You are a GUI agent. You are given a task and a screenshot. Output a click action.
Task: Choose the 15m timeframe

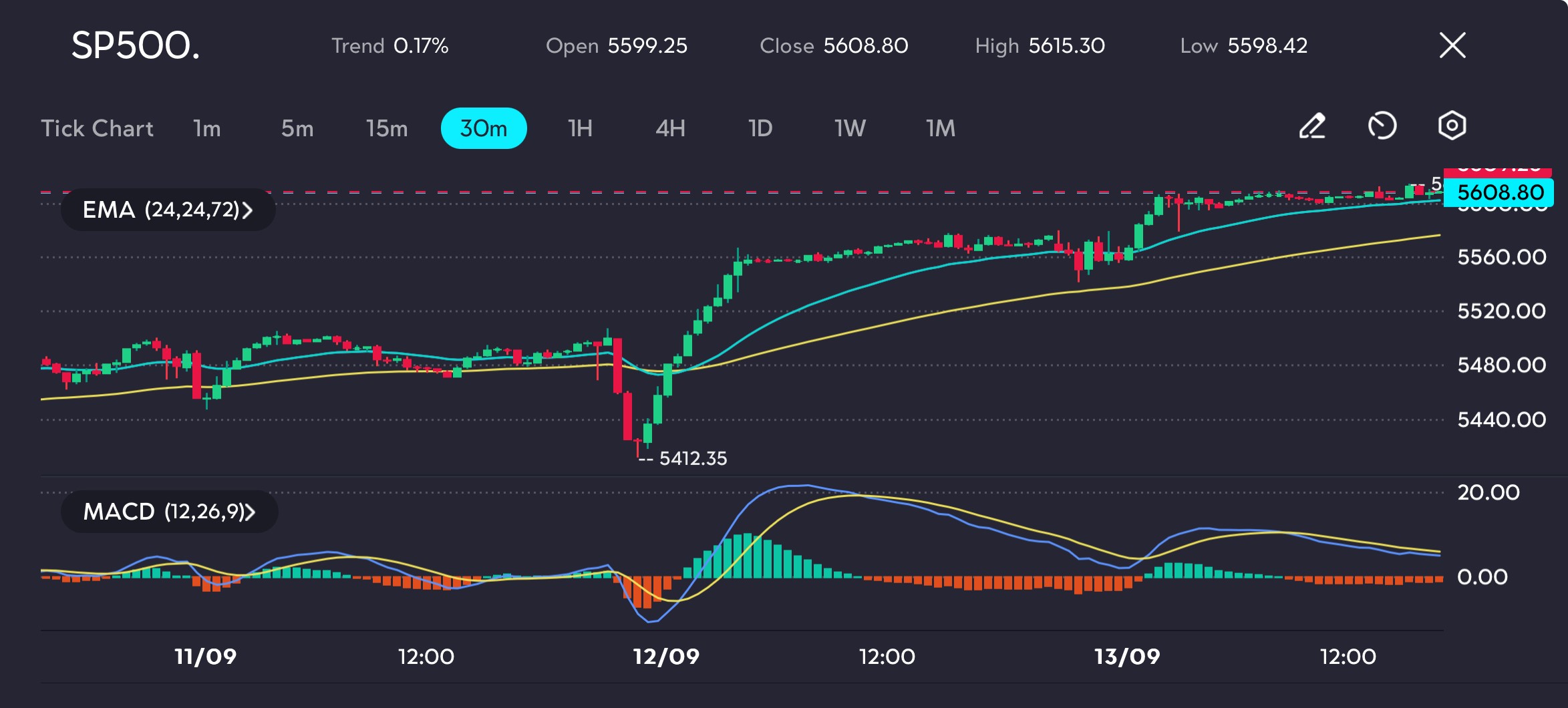(x=387, y=128)
